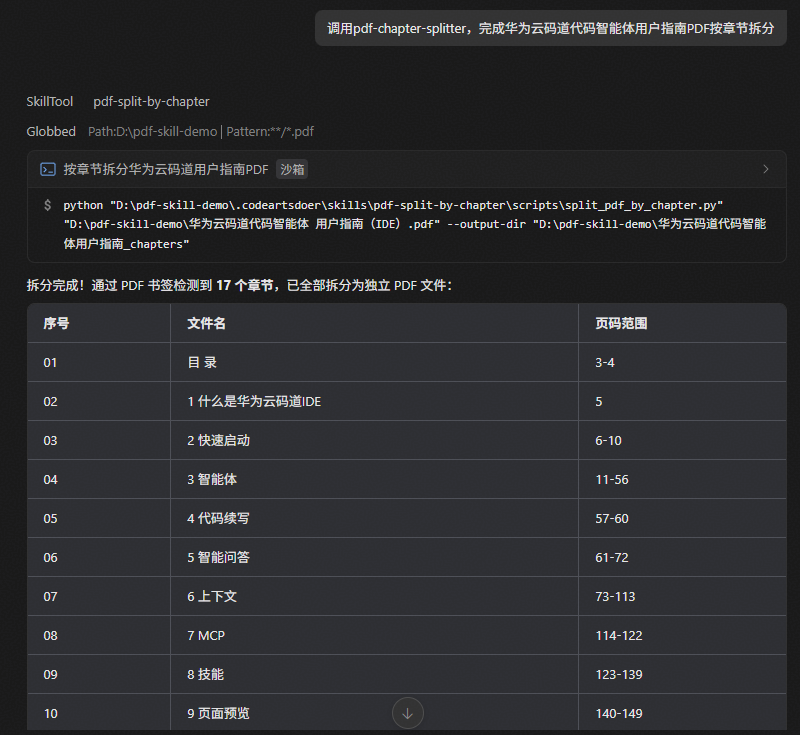Click page range 73-113
The image size is (800, 735).
click(x=615, y=596)
